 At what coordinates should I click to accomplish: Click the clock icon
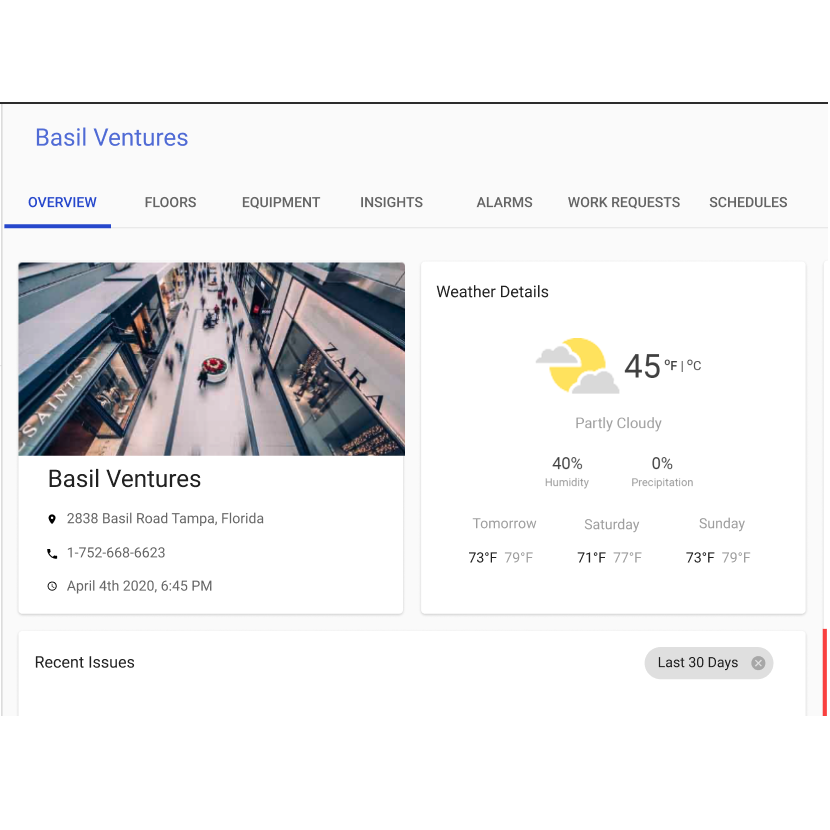[x=52, y=586]
